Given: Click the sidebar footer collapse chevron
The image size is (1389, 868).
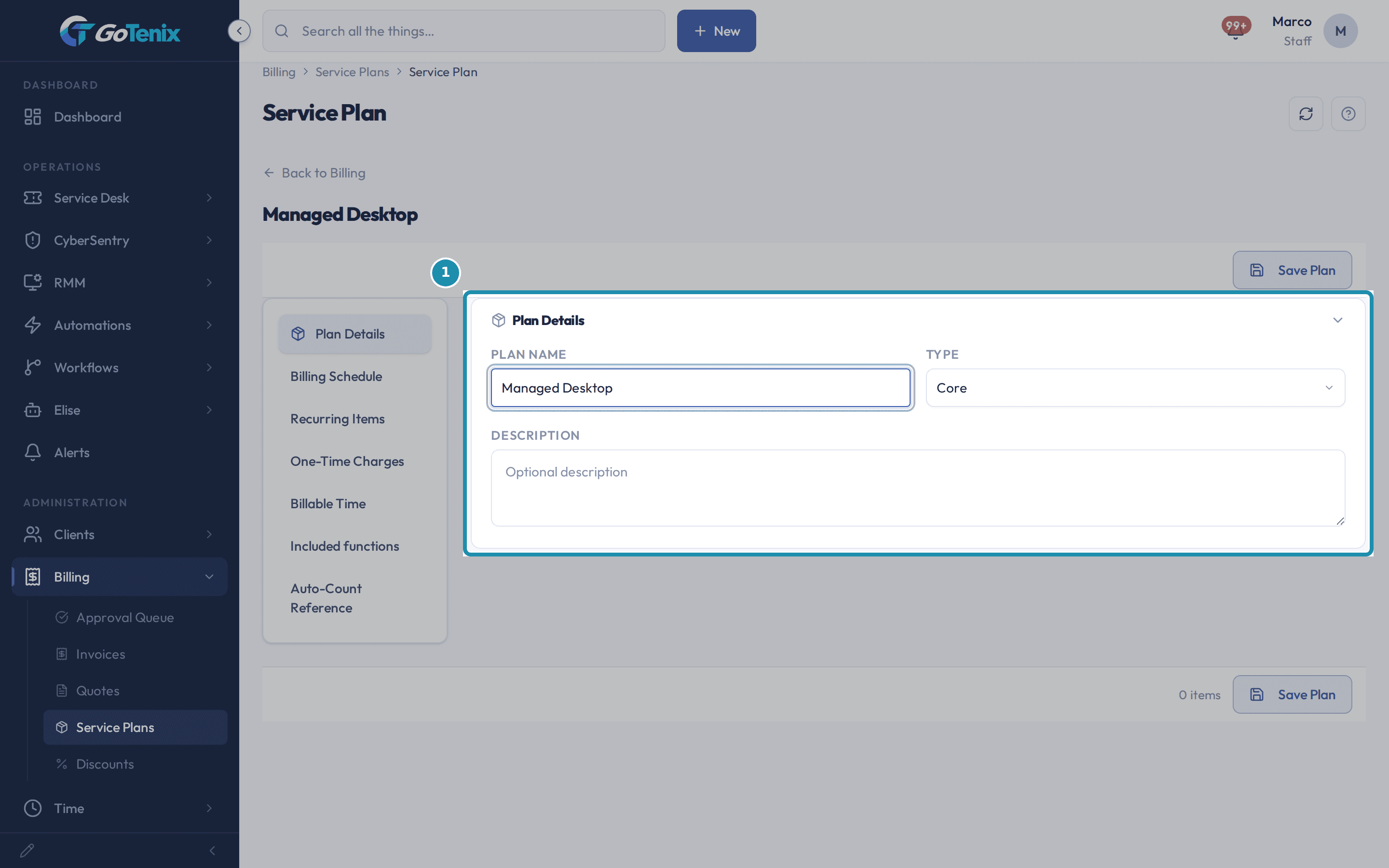Looking at the screenshot, I should coord(212,850).
